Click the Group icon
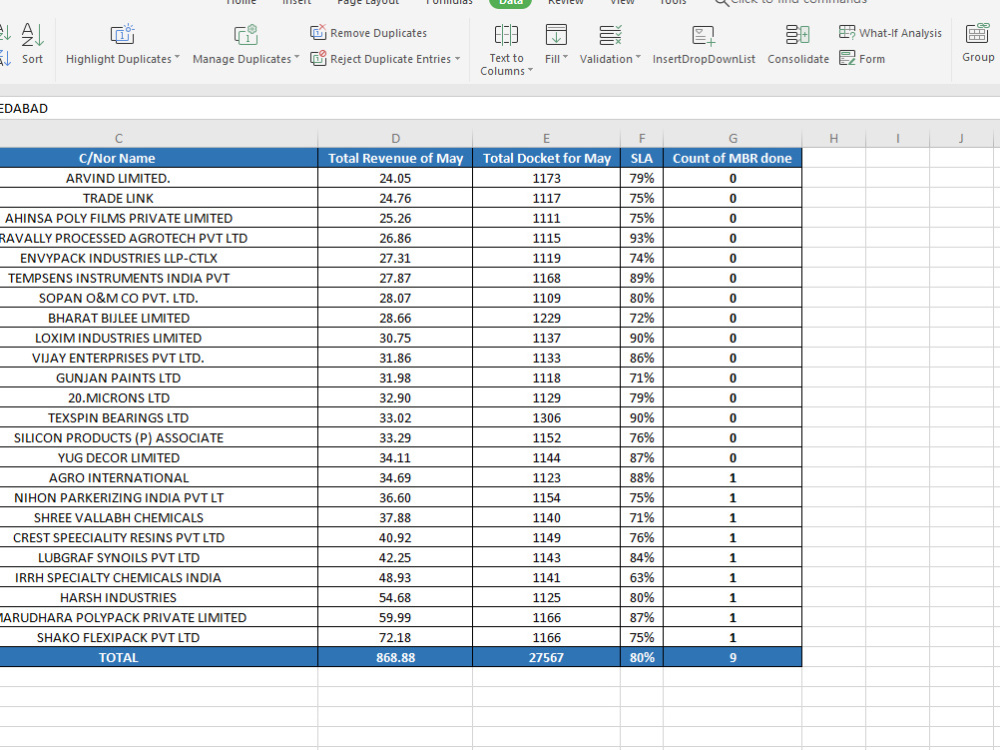The height and width of the screenshot is (750, 1000). [x=977, y=34]
